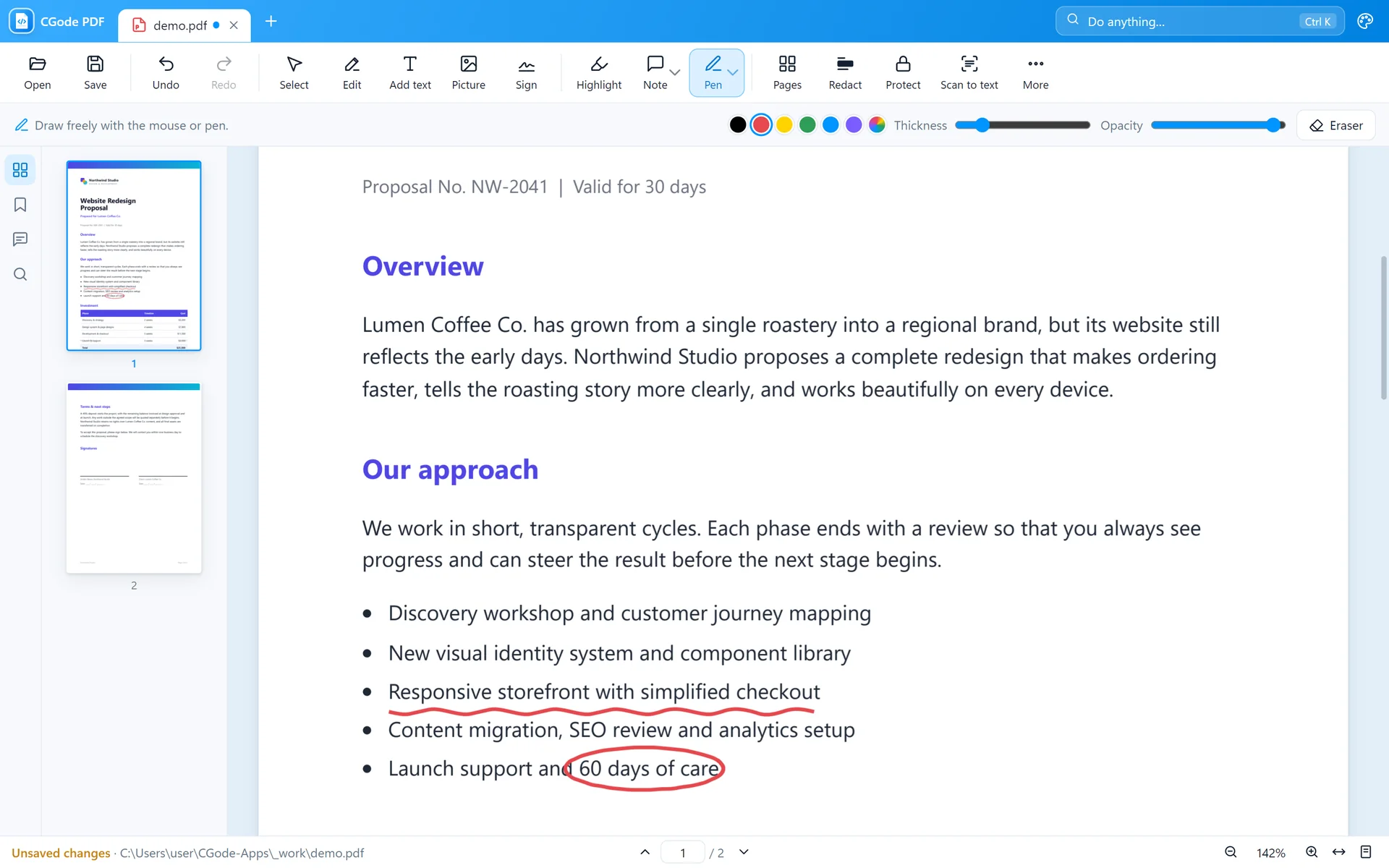Show the bookmarks sidebar panel
The height and width of the screenshot is (868, 1389).
point(20,205)
